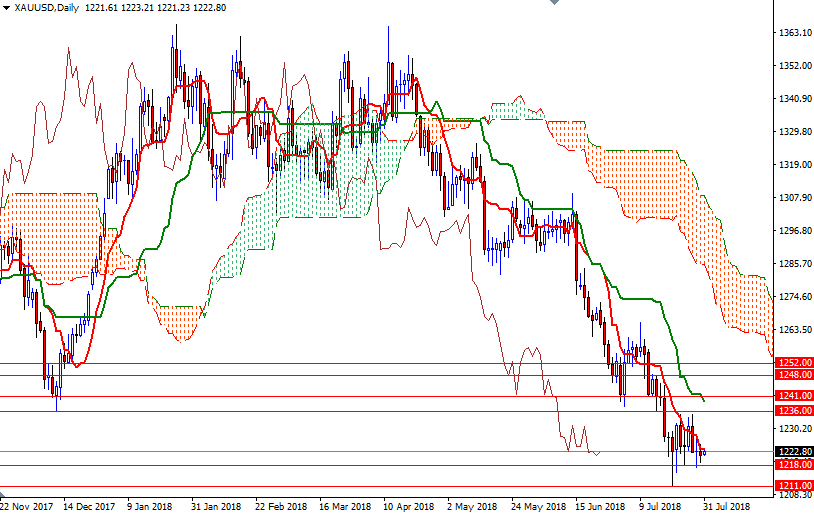
Task: Select the red 1248.00 price level label
Action: [794, 375]
